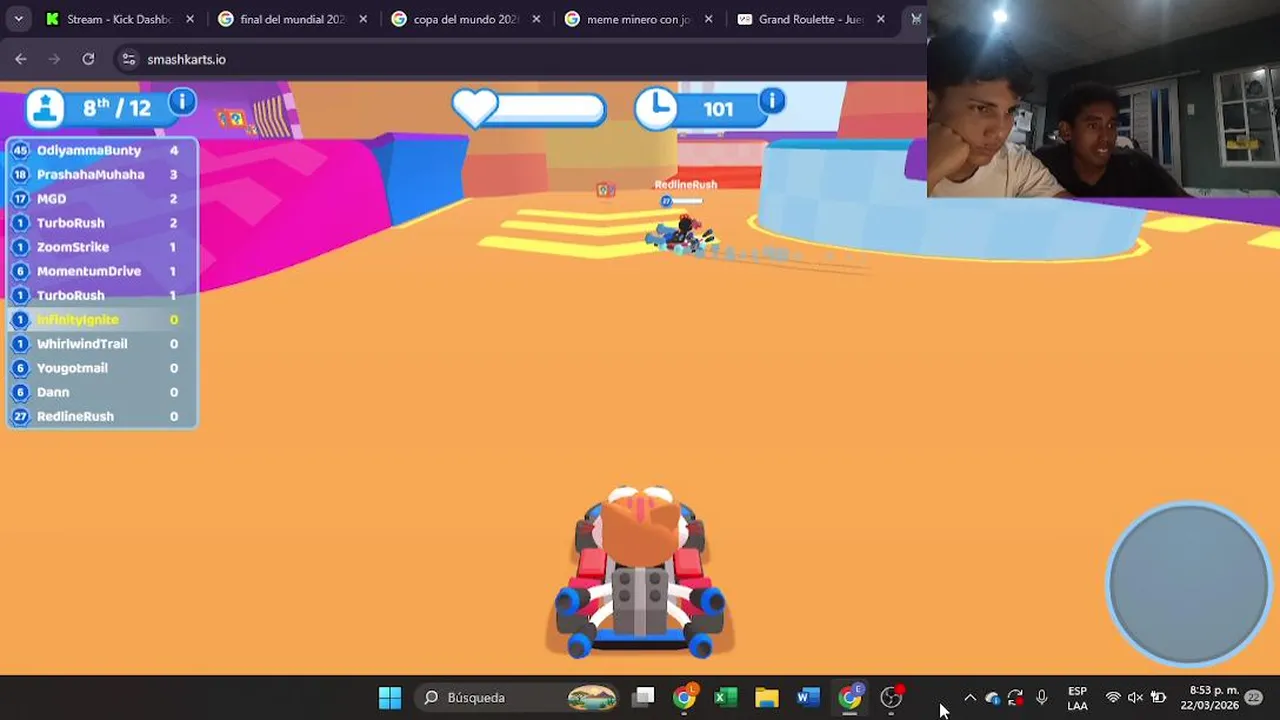Select WhirlwindTrail leaderboard row

tap(102, 343)
